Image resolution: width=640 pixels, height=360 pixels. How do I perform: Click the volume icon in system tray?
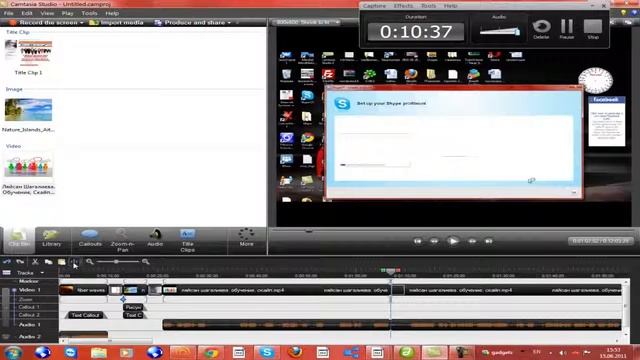tap(562, 353)
